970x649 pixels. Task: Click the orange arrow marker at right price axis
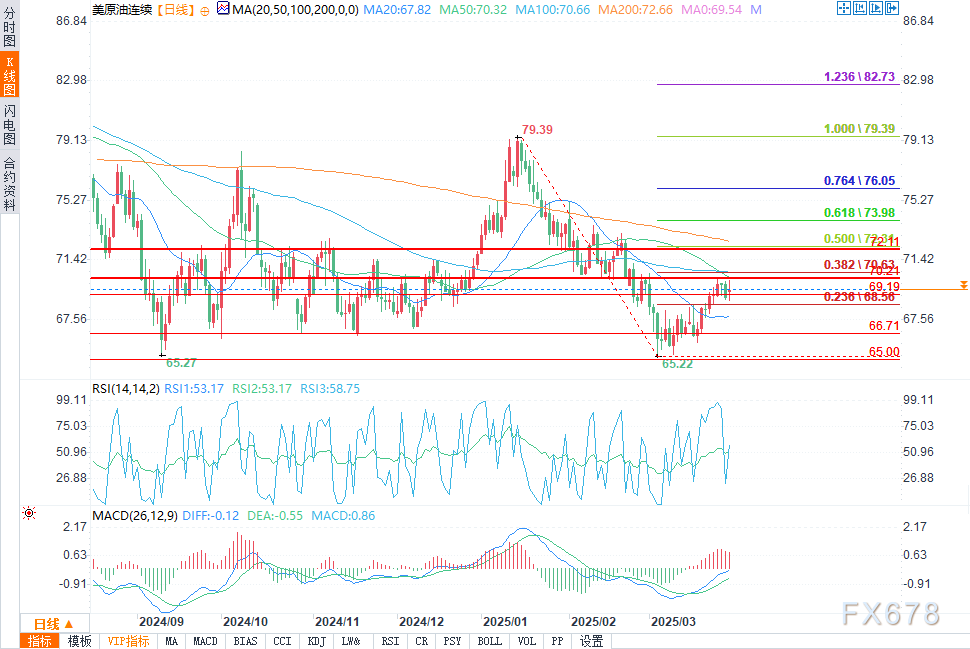961,287
